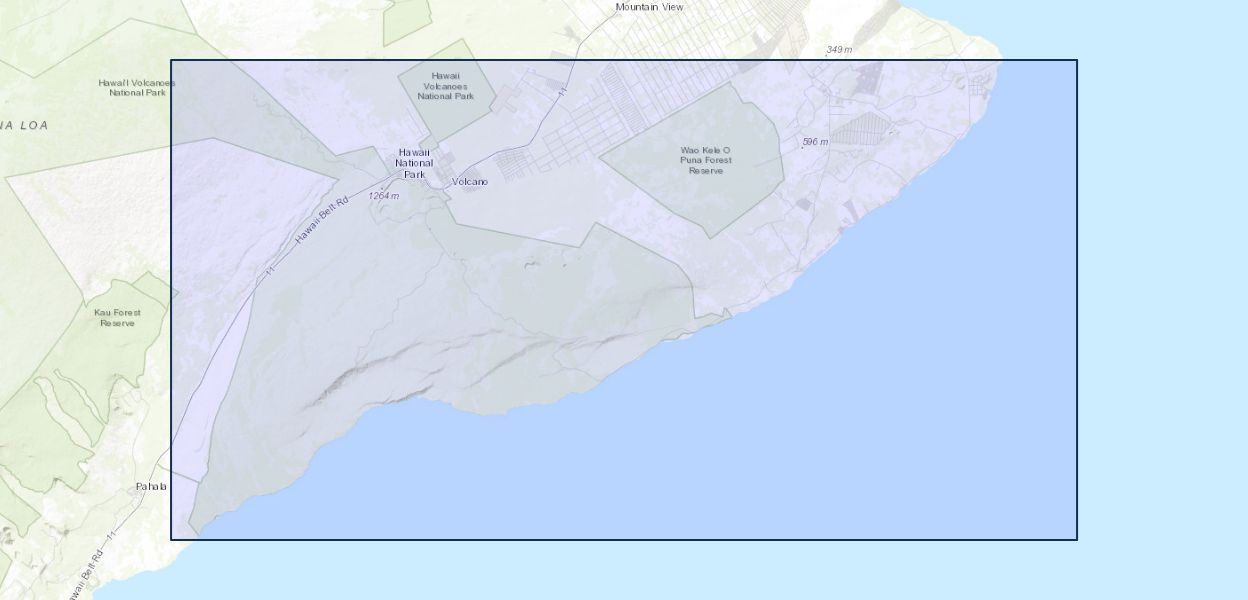The image size is (1248, 600).
Task: Click the Hawaii National Park label
Action: coord(414,163)
